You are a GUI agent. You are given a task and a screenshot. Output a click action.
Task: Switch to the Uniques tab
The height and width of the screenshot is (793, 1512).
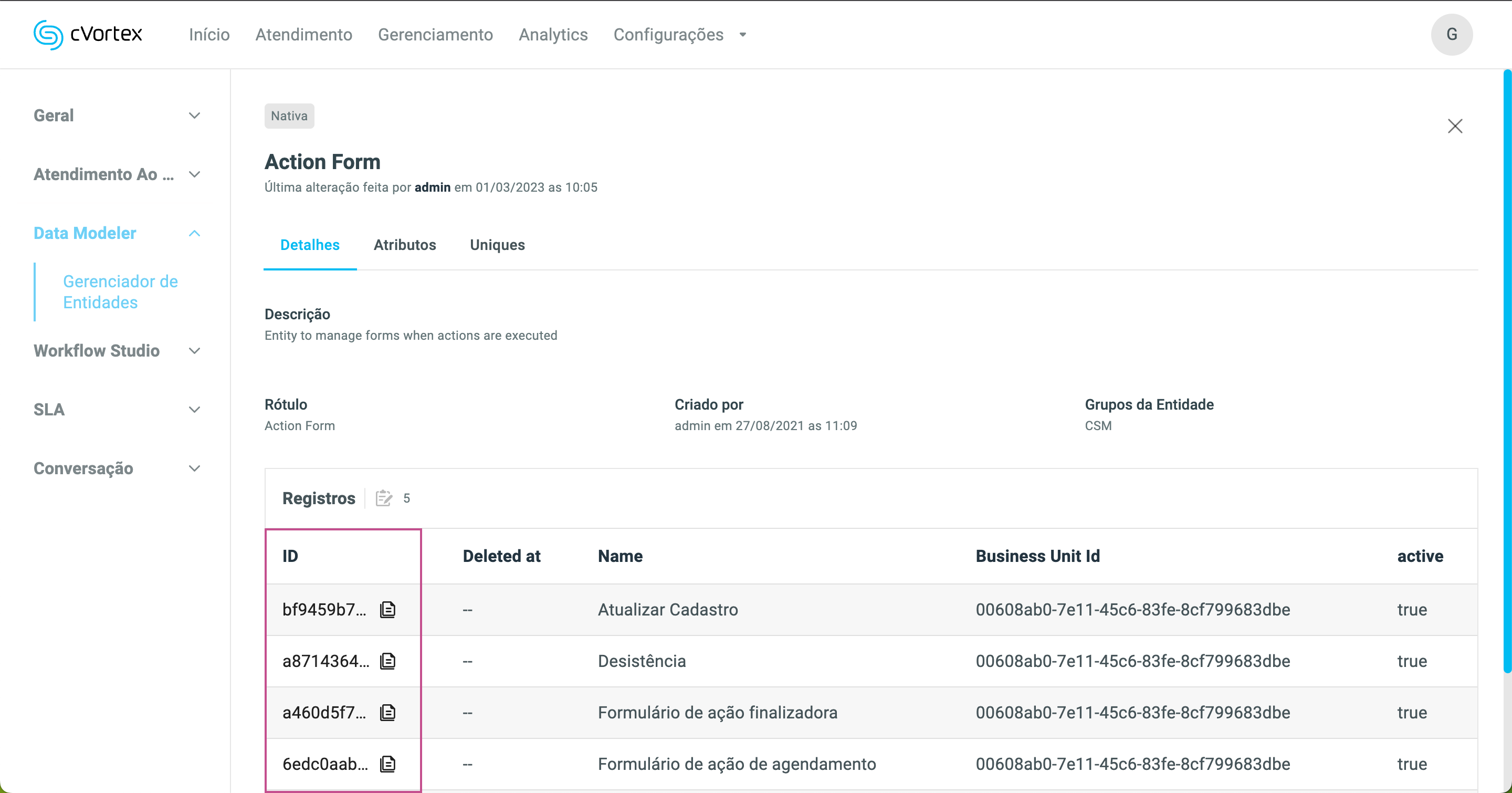[x=497, y=245]
